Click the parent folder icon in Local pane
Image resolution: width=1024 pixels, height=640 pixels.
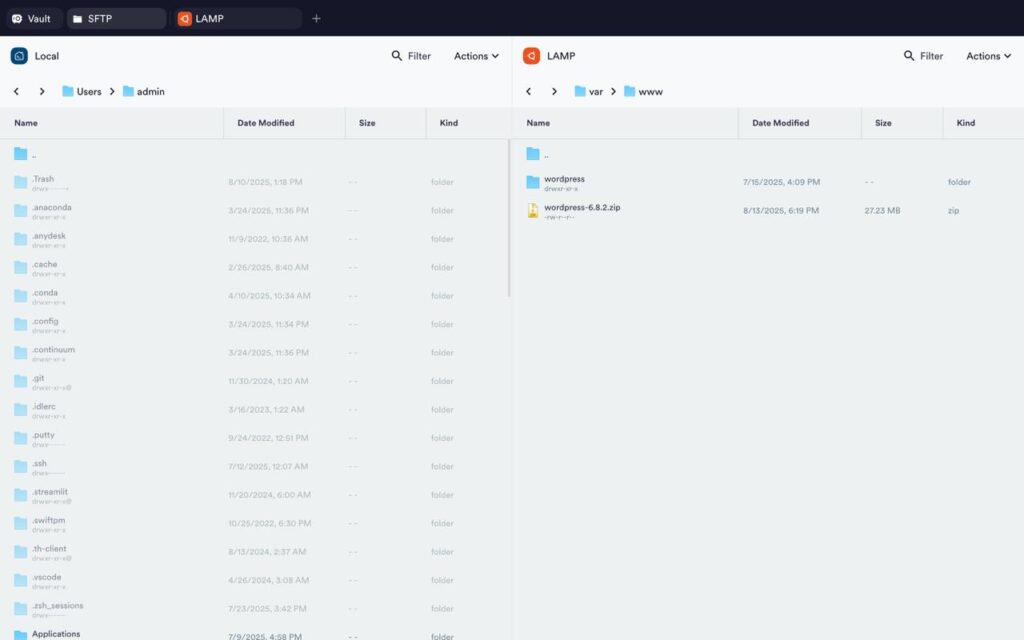[21, 153]
